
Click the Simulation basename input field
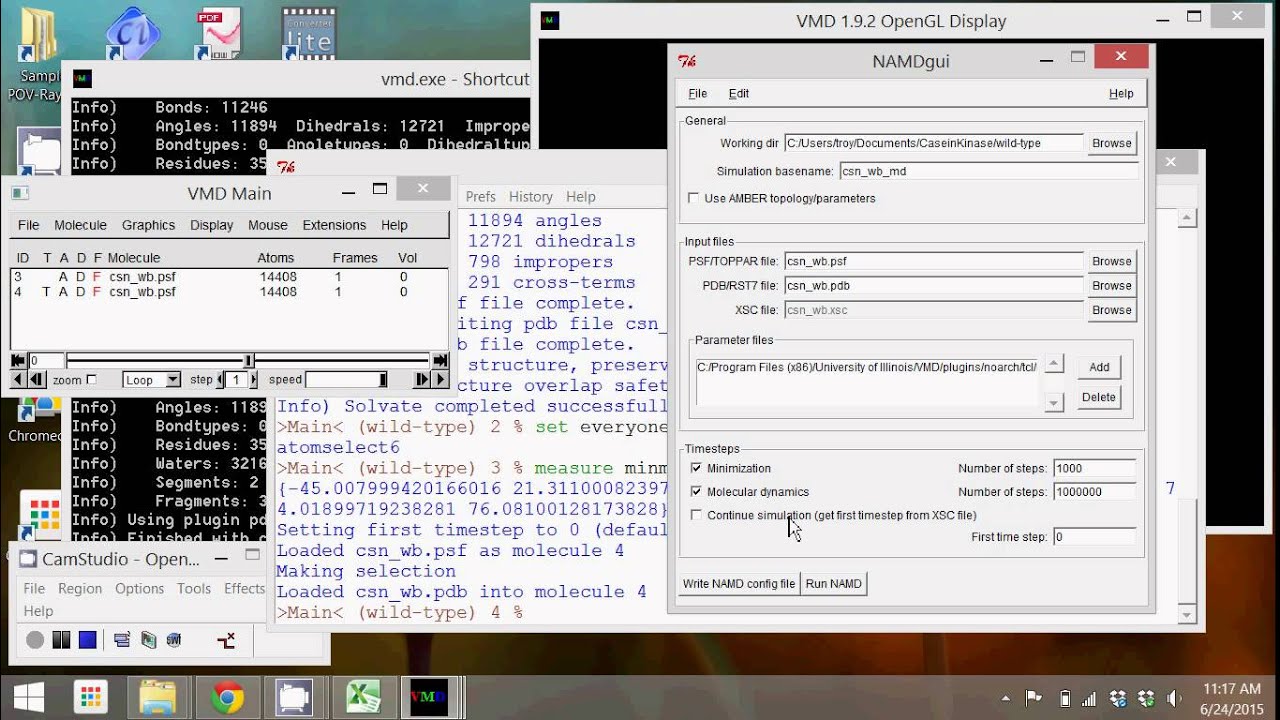point(988,171)
